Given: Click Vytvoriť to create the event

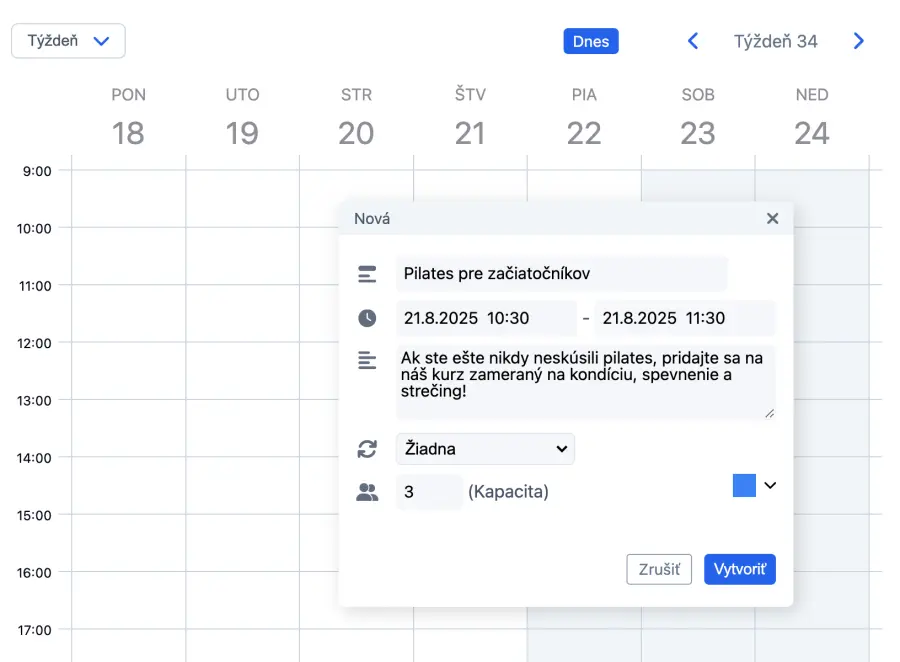Looking at the screenshot, I should (739, 569).
